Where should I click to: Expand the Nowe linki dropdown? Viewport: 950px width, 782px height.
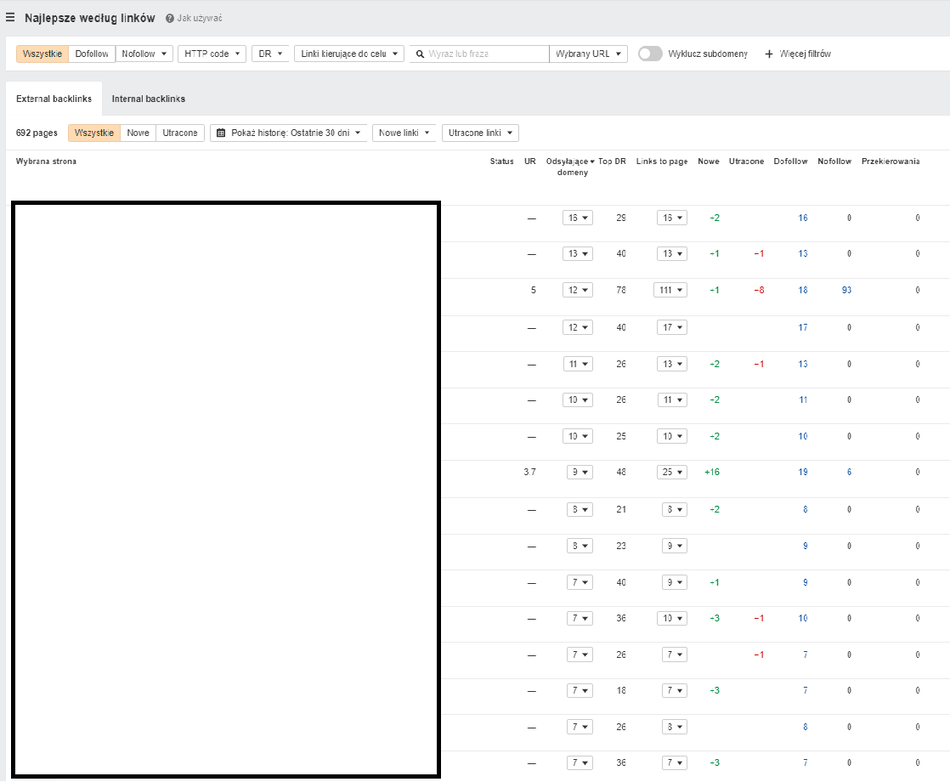(404, 133)
